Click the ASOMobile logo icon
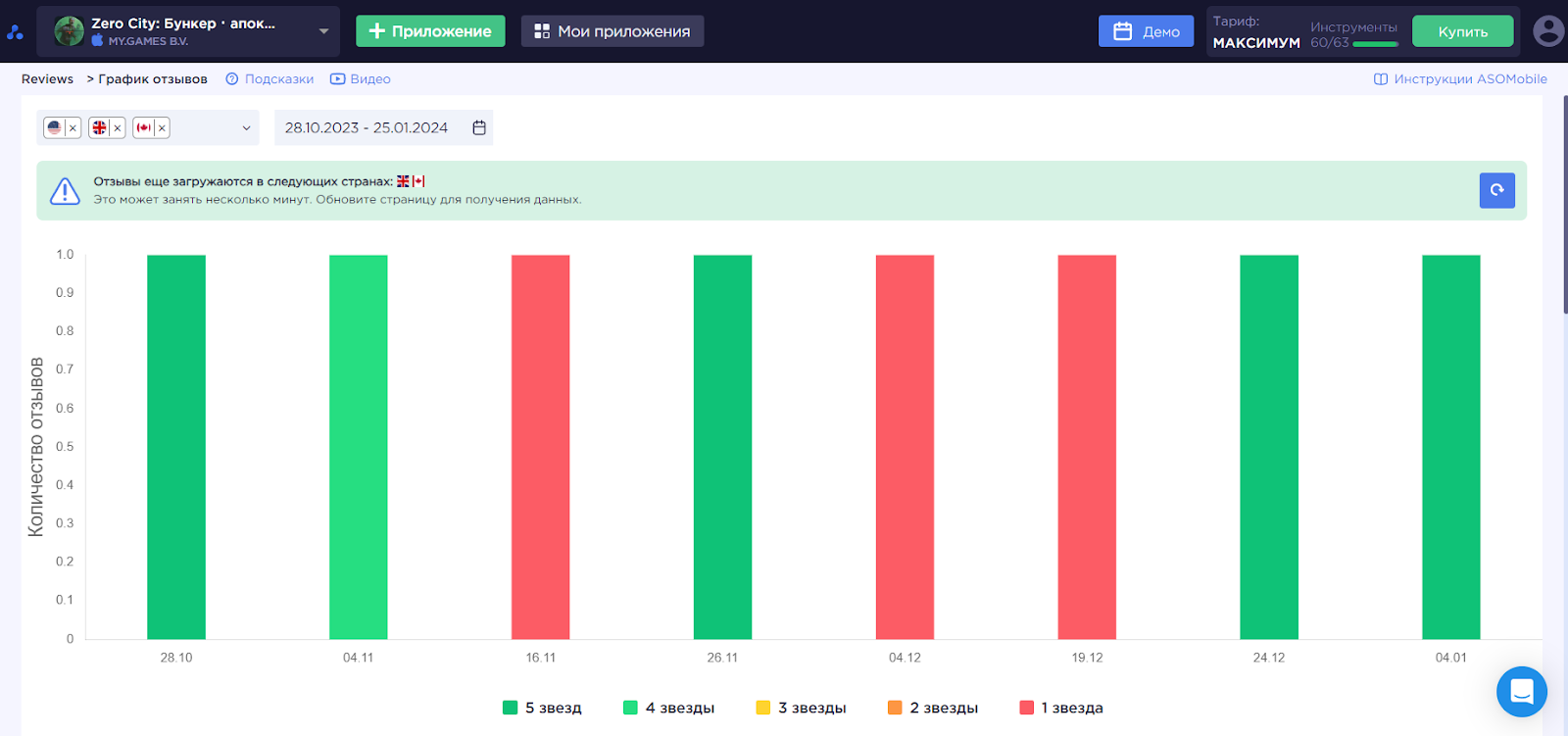 pos(14,32)
